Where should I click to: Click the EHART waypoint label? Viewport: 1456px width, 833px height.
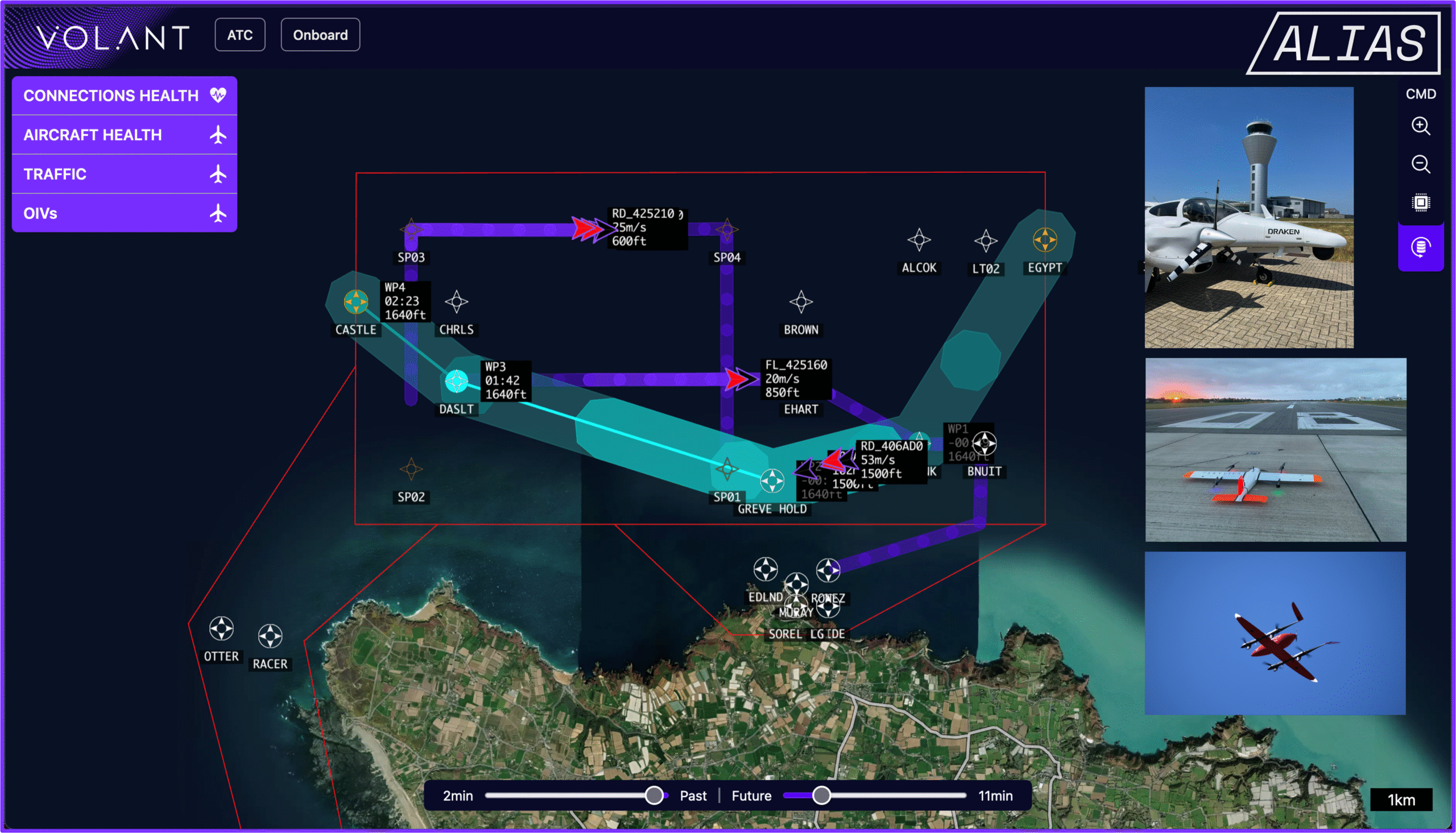click(801, 409)
